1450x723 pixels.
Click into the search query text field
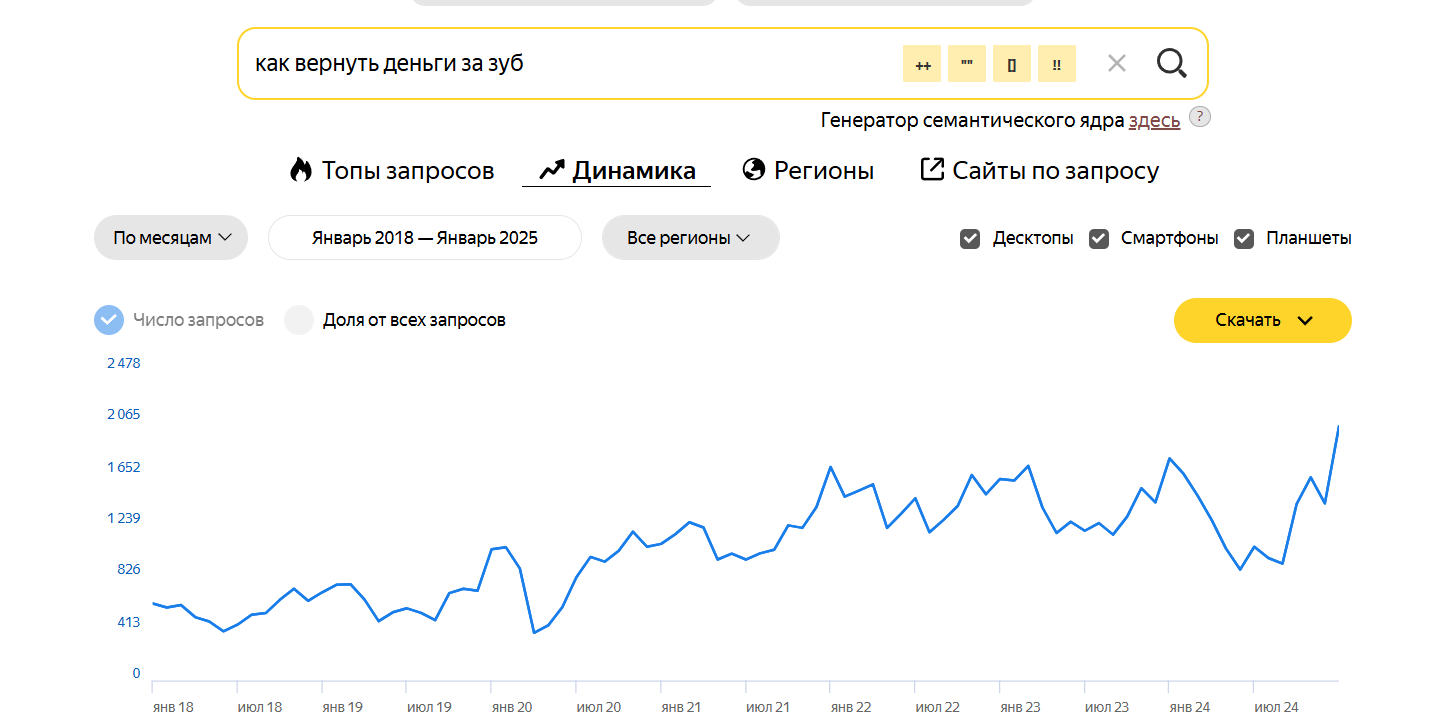(560, 64)
